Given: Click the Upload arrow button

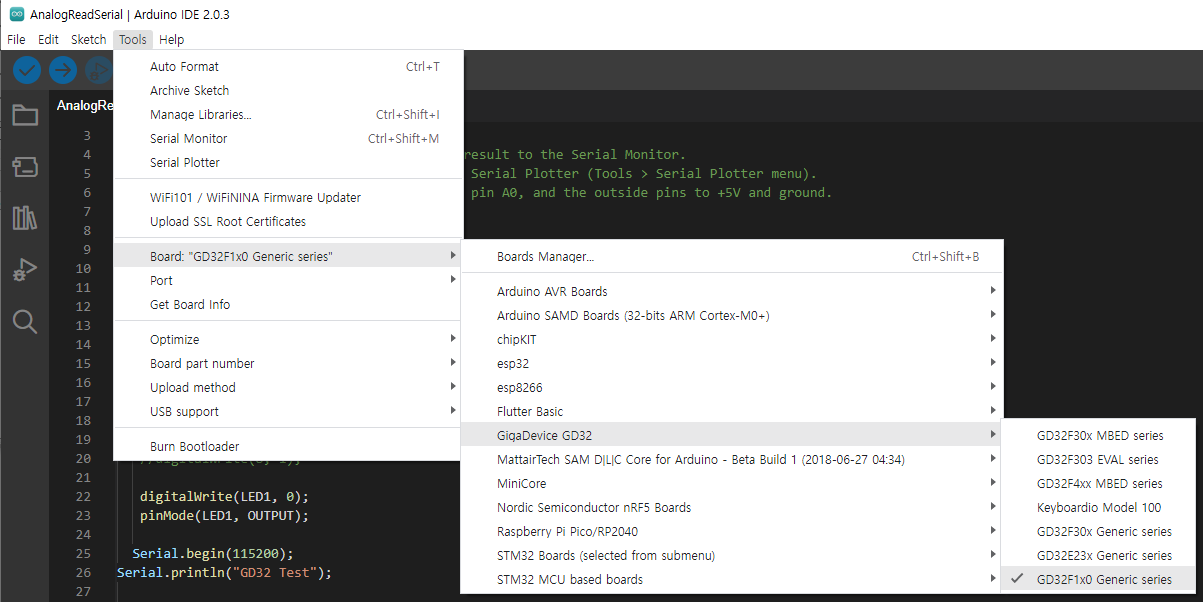Looking at the screenshot, I should pos(63,70).
